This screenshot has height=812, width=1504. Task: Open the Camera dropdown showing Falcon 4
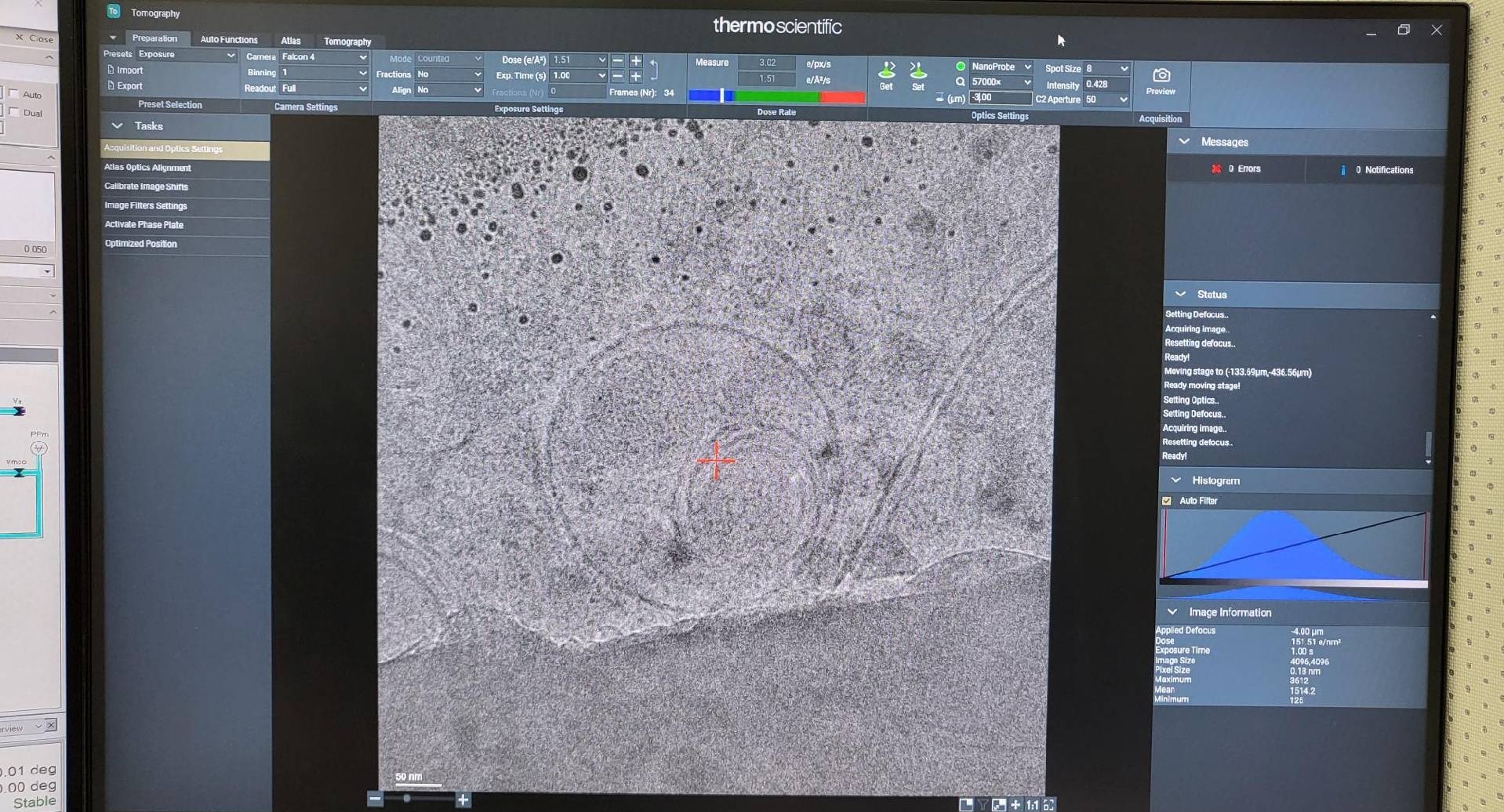click(324, 56)
